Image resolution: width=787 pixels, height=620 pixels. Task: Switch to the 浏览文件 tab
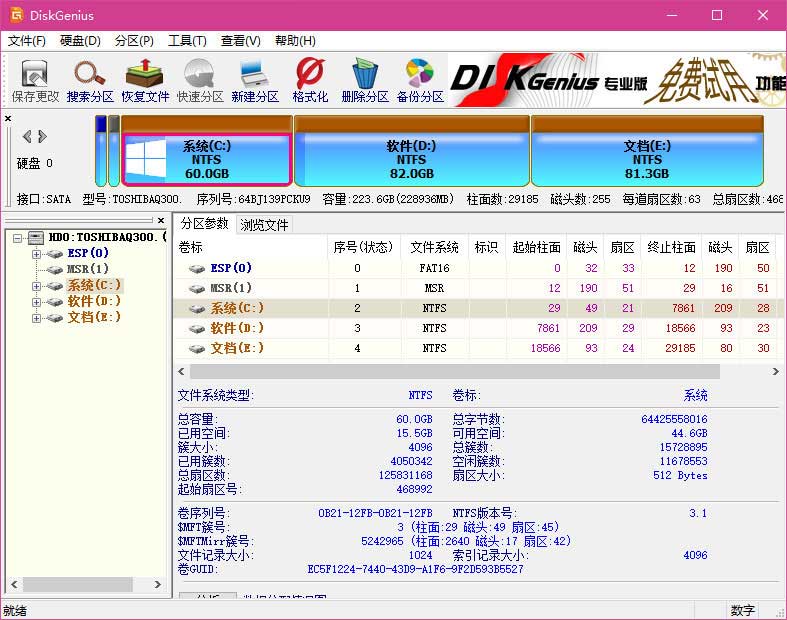tap(264, 225)
